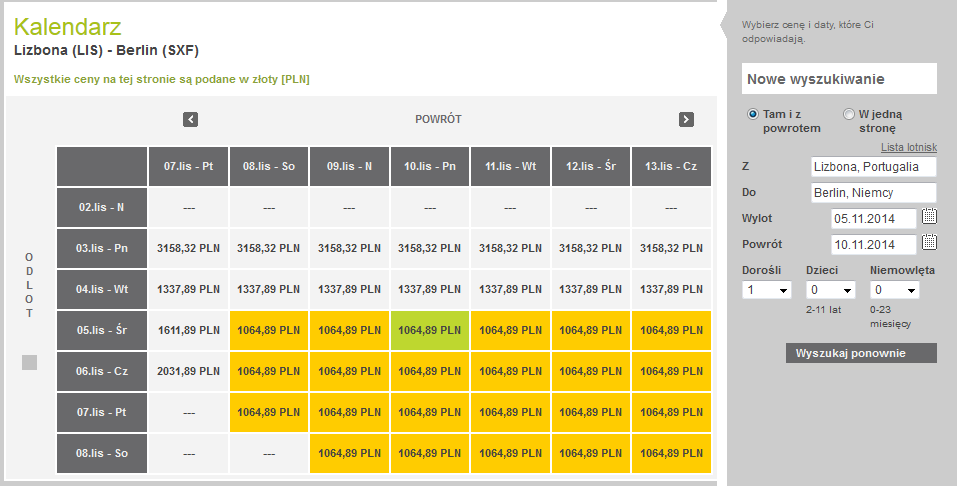The image size is (957, 488).
Task: Open the Niemowlęta count dropdown
Action: (895, 290)
